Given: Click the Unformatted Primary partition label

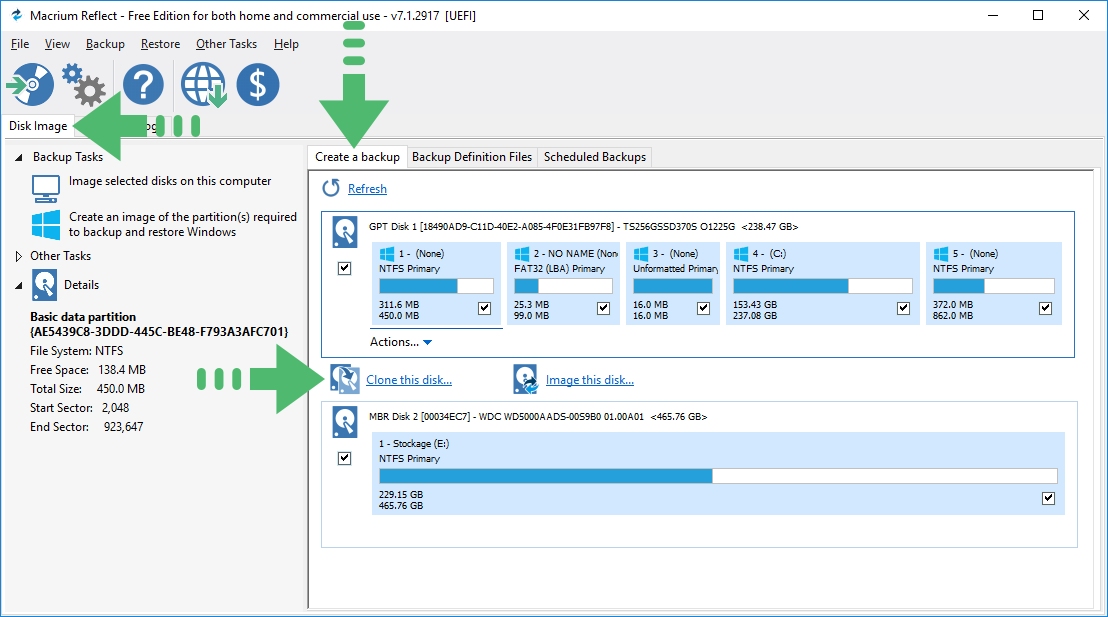Looking at the screenshot, I should (676, 269).
